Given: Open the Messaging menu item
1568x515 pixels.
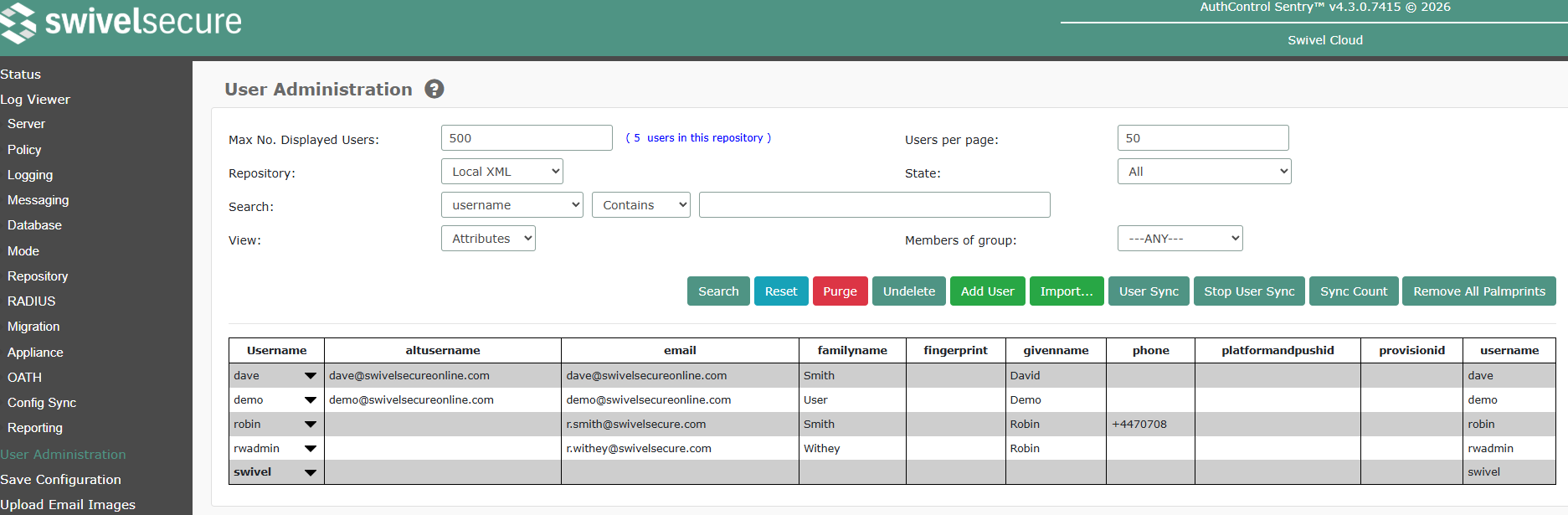Looking at the screenshot, I should 39,200.
